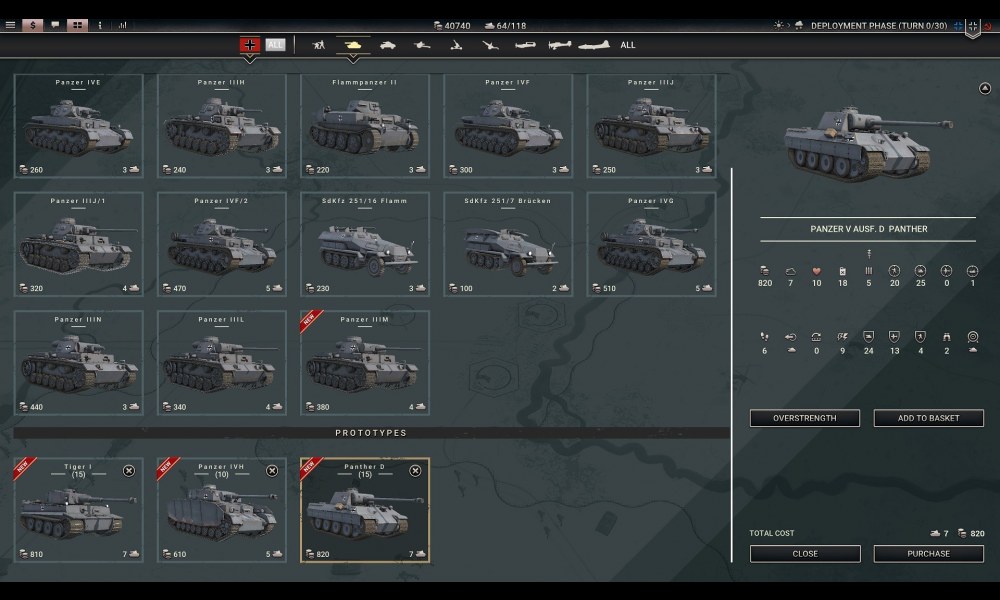Show the tactical bomber class
Image resolution: width=1000 pixels, height=600 pixels.
[x=560, y=45]
